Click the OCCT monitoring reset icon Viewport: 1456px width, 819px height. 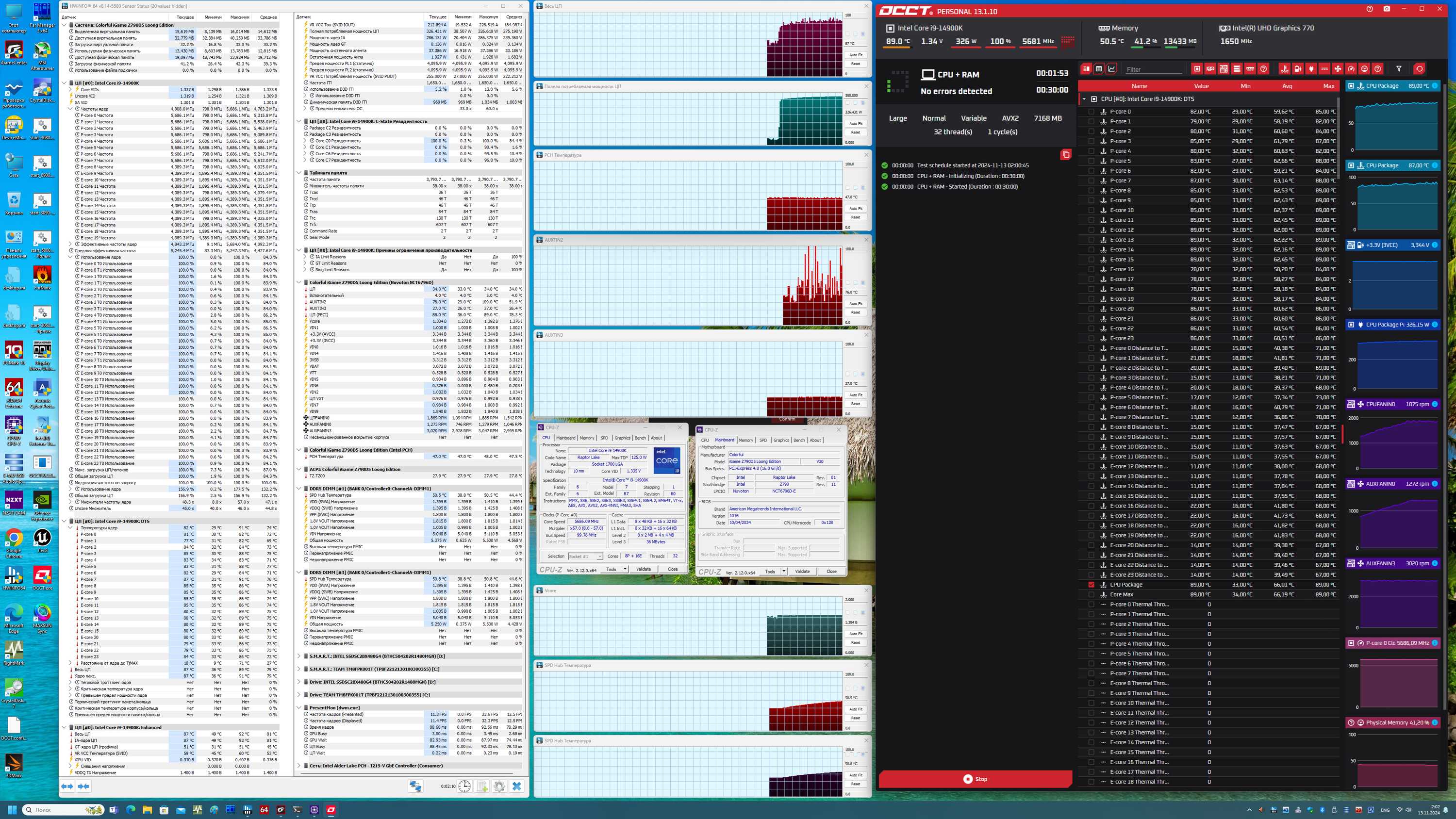pyautogui.click(x=1419, y=69)
